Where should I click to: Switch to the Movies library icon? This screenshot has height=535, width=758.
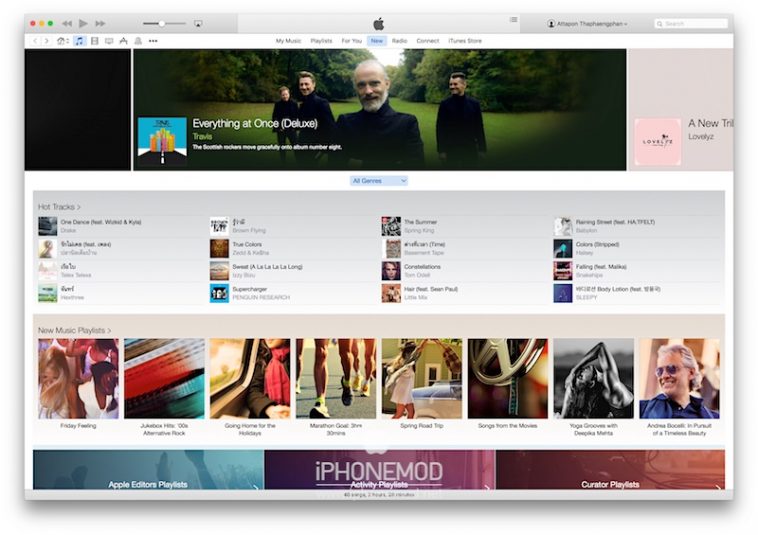[x=94, y=41]
